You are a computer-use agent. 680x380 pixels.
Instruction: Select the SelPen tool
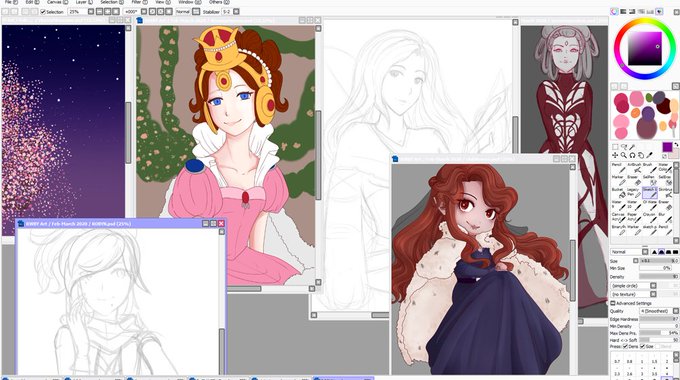(650, 181)
